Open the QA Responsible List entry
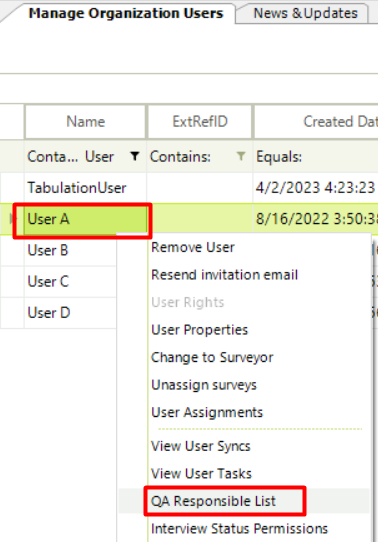Screen dimensions: 378x542 (x=213, y=501)
